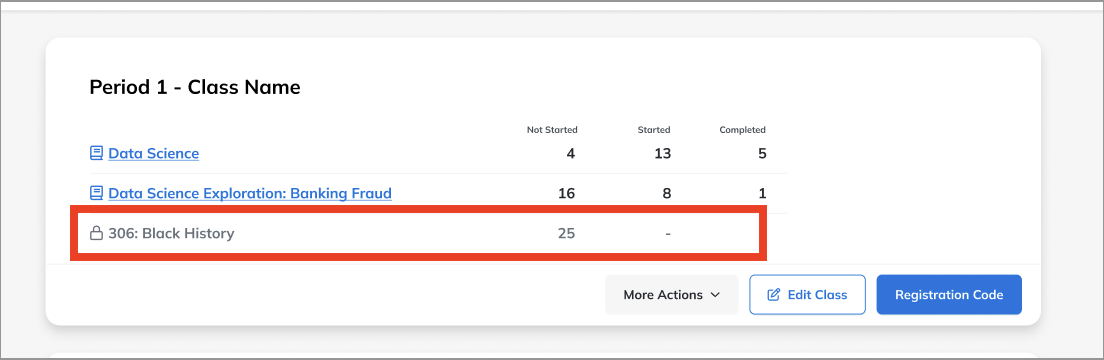The image size is (1104, 360).
Task: Click Banking Fraud started count 8
Action: coord(666,193)
